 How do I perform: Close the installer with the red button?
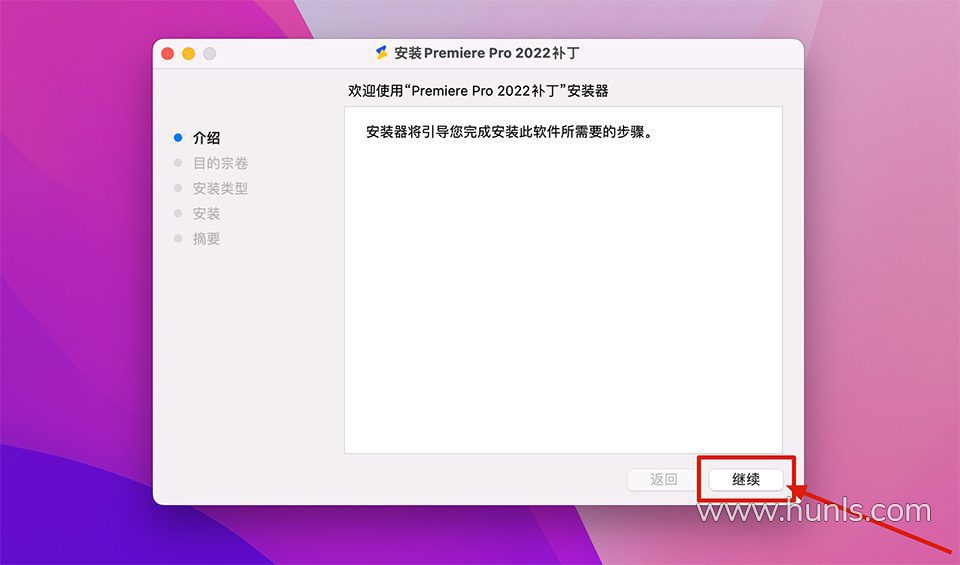[x=168, y=54]
